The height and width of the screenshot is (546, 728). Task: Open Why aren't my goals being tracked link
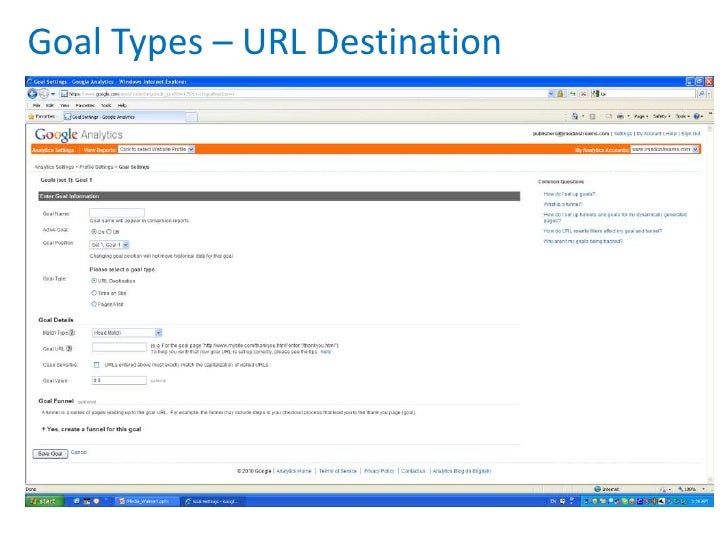pyautogui.click(x=583, y=241)
